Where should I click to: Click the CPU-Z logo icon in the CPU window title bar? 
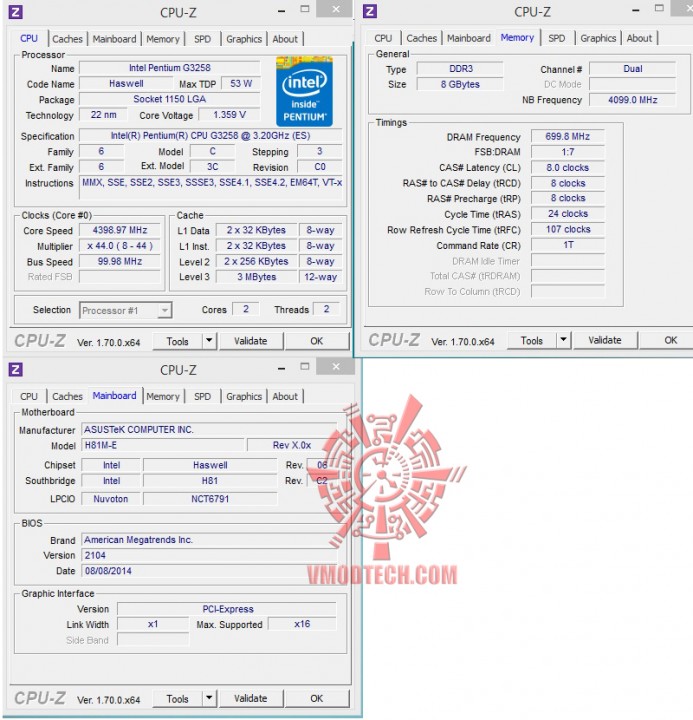[16, 12]
